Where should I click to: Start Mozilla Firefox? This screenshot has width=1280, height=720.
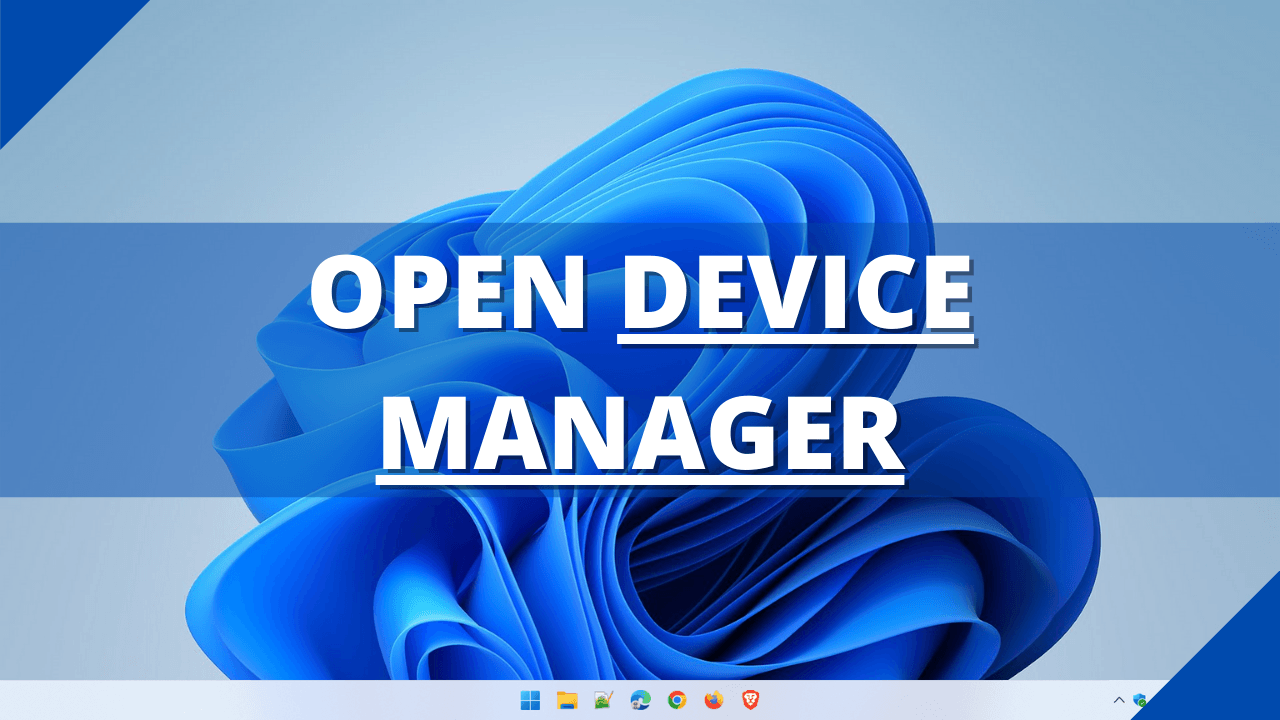click(x=712, y=700)
